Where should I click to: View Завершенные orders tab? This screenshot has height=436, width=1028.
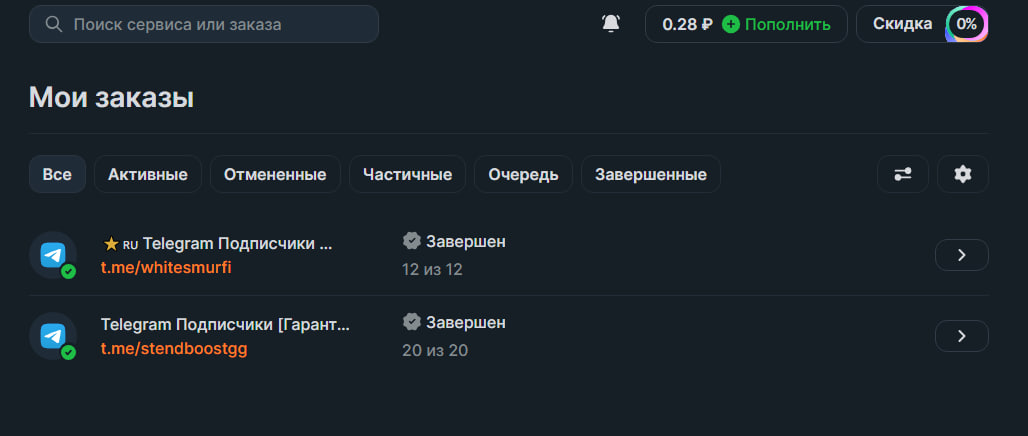pos(650,174)
